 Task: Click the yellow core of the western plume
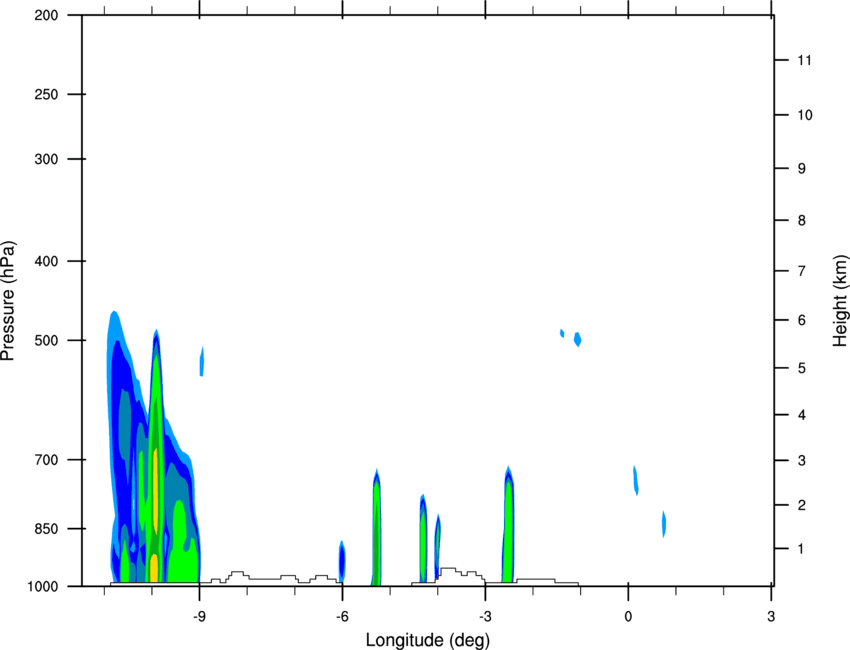tap(156, 491)
